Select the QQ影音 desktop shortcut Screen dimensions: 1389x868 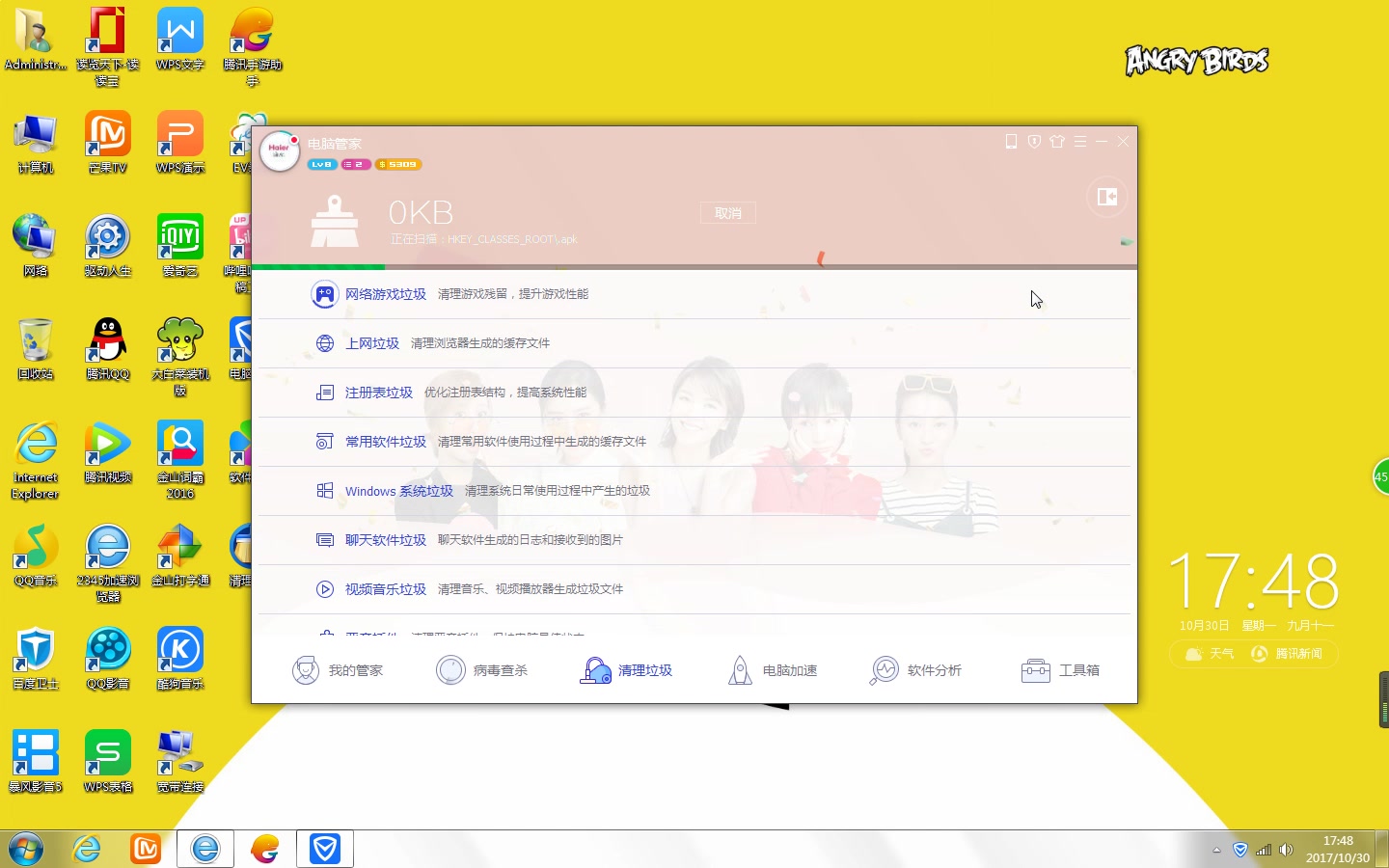pos(108,659)
